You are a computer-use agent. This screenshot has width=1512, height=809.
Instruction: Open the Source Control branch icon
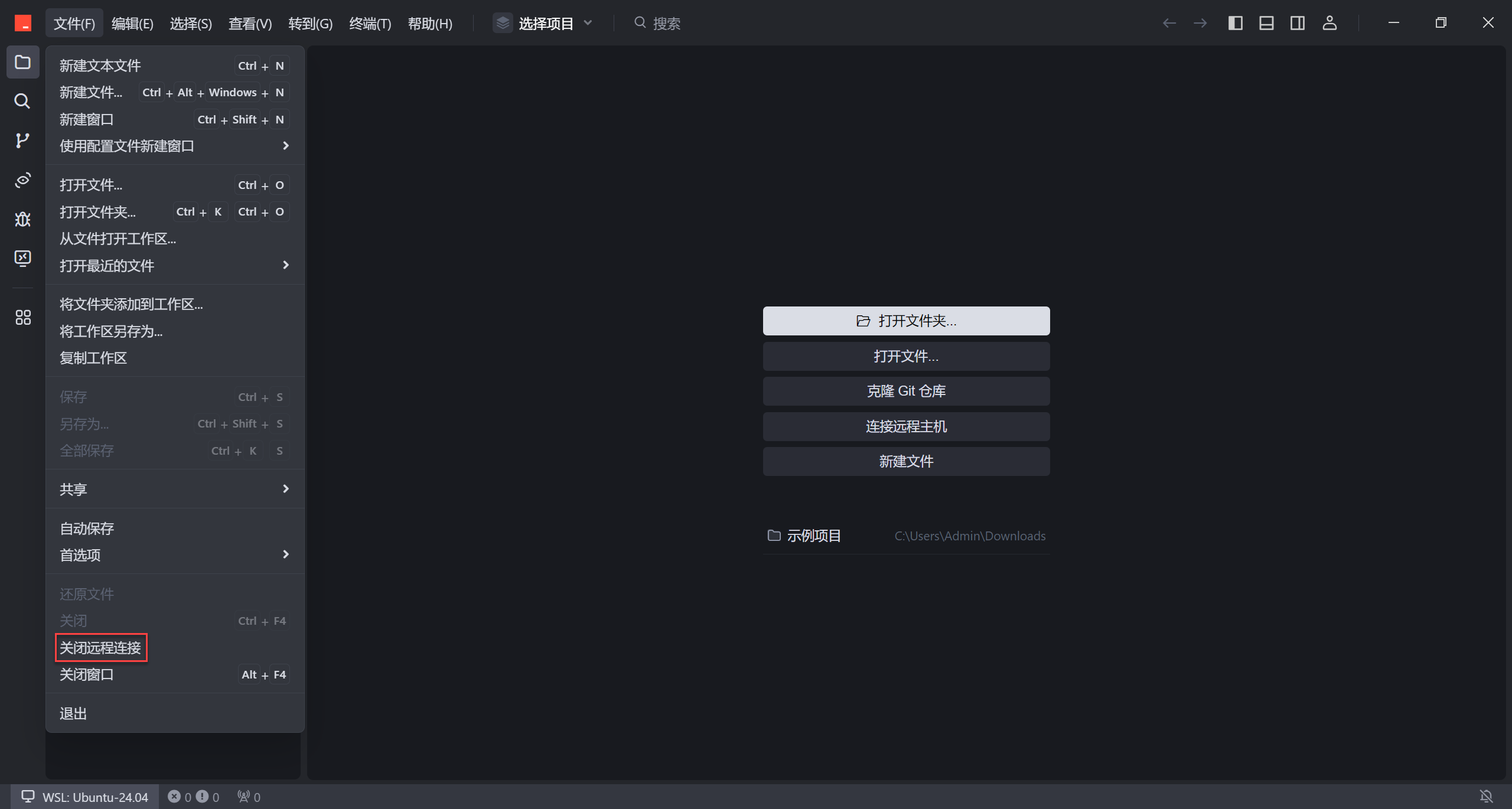[x=22, y=141]
